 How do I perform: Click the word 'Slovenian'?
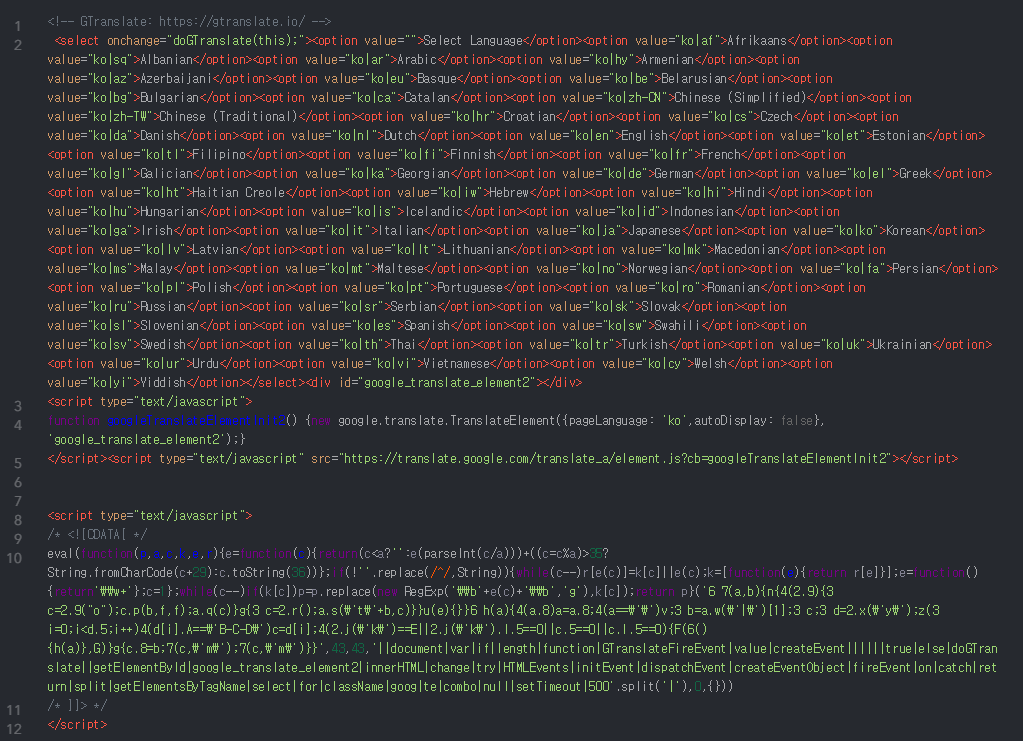[x=170, y=325]
